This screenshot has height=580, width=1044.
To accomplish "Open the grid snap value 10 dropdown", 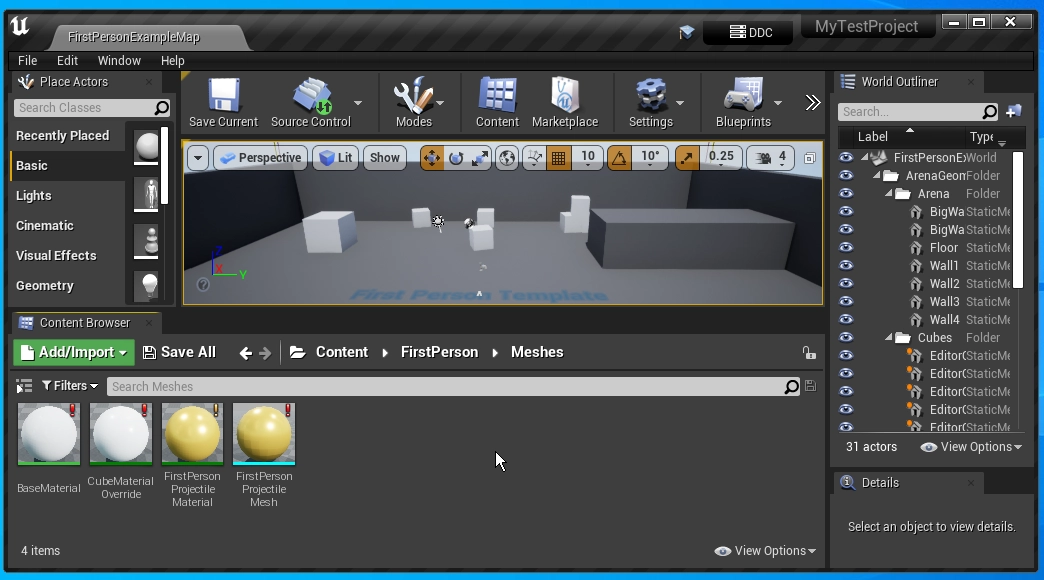I will 587,157.
